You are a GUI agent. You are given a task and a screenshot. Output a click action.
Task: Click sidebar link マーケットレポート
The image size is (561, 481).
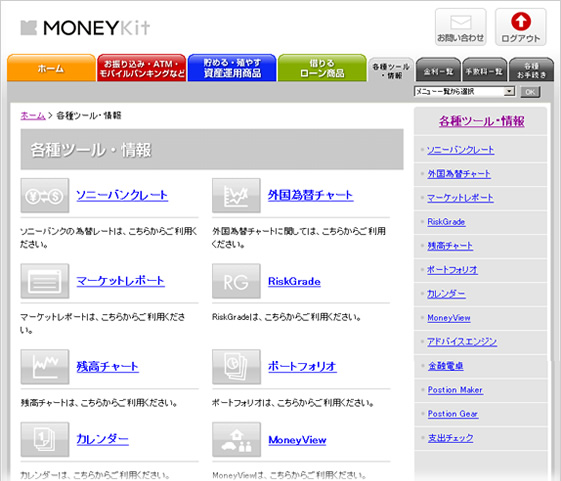tap(460, 198)
